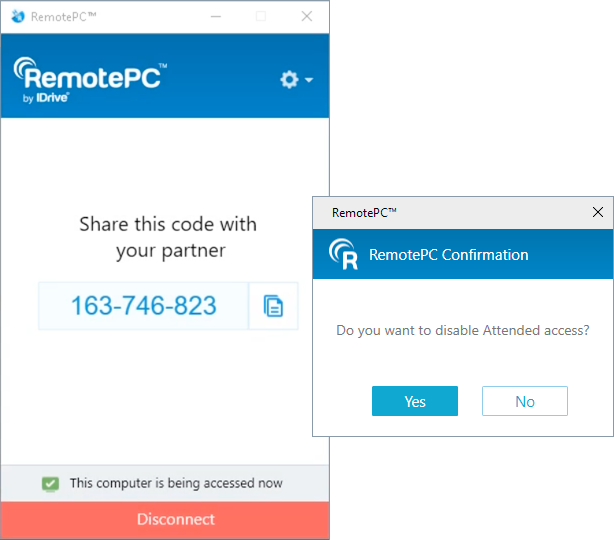Confirm disabling Attended access with Yes
614x540 pixels.
415,401
